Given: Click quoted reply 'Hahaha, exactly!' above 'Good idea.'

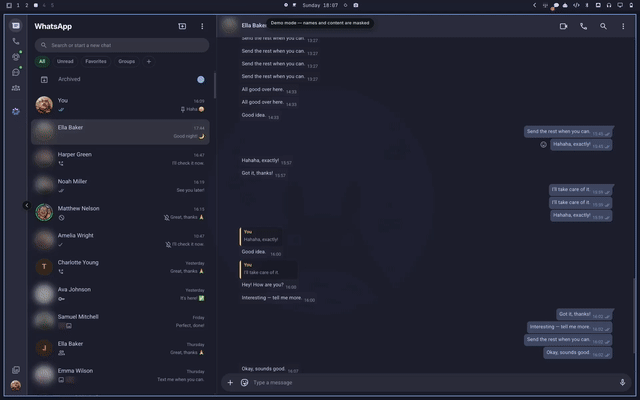Looking at the screenshot, I should coord(261,236).
